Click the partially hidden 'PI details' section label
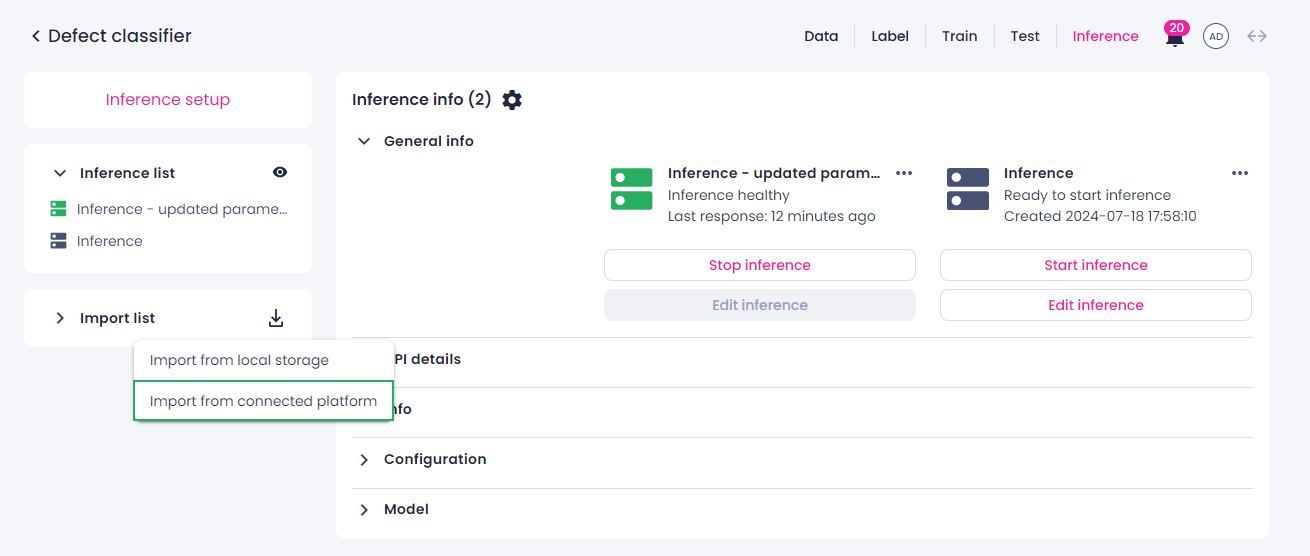 click(428, 359)
